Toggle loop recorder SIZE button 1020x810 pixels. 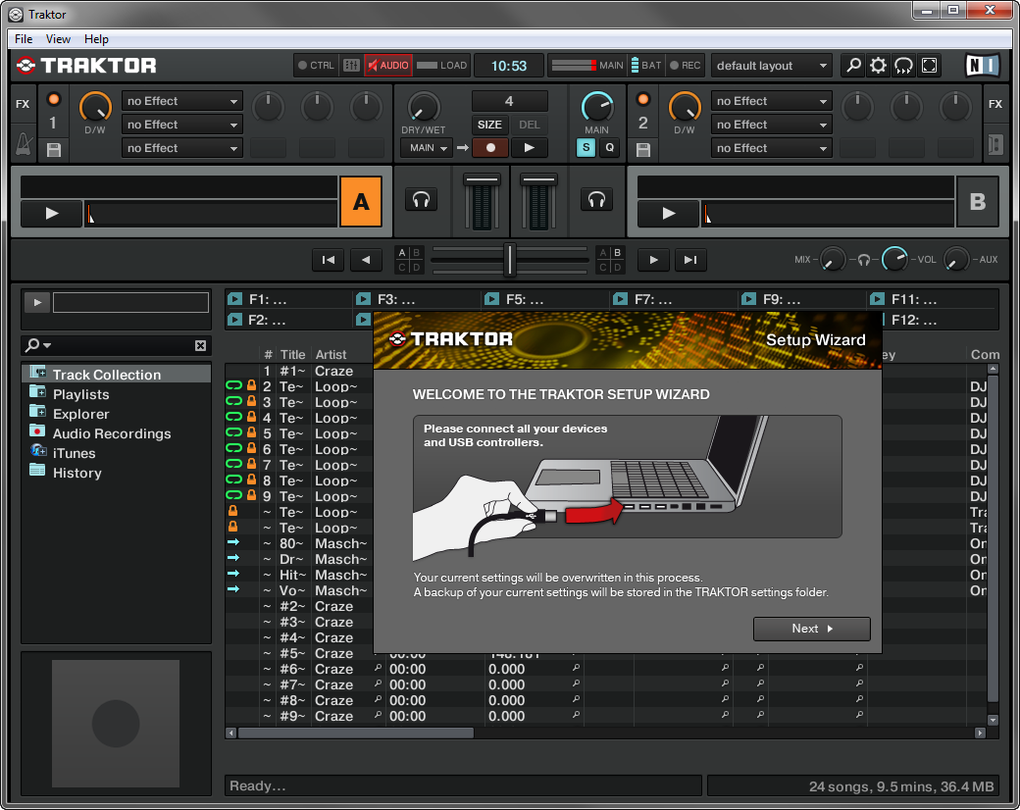point(489,124)
